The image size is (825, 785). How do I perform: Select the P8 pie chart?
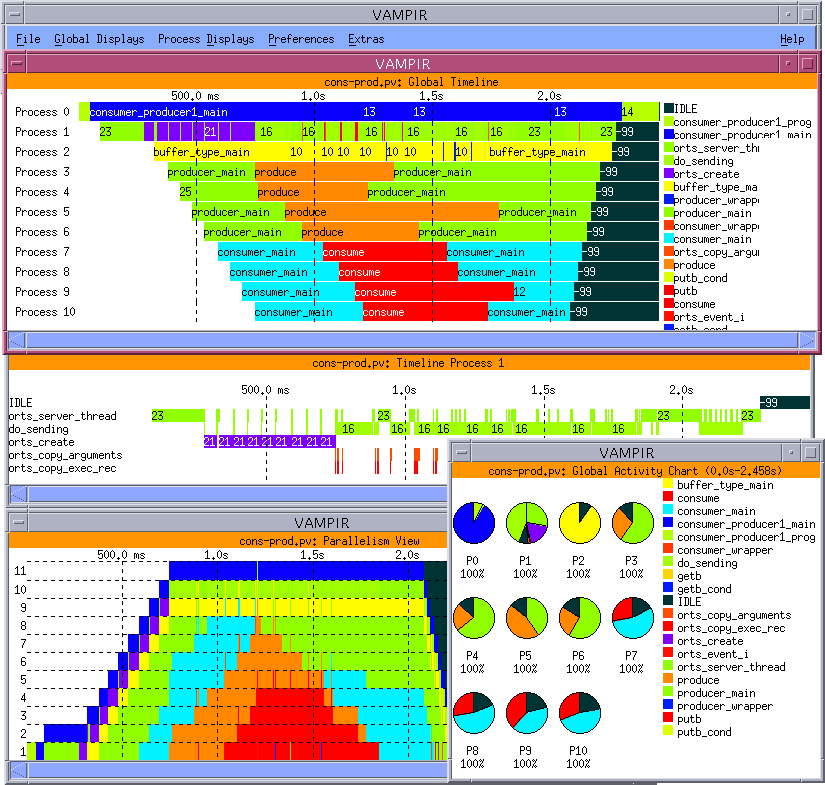coord(474,713)
